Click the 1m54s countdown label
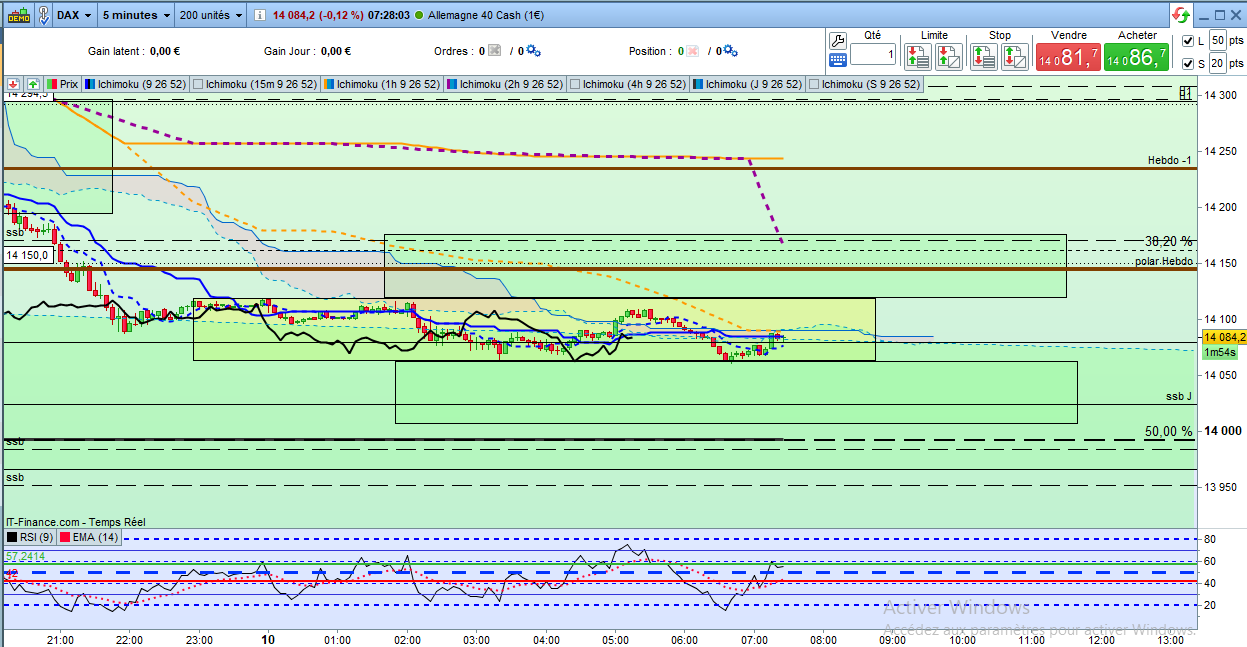Screen dimensions: 1247x647 tap(1218, 352)
